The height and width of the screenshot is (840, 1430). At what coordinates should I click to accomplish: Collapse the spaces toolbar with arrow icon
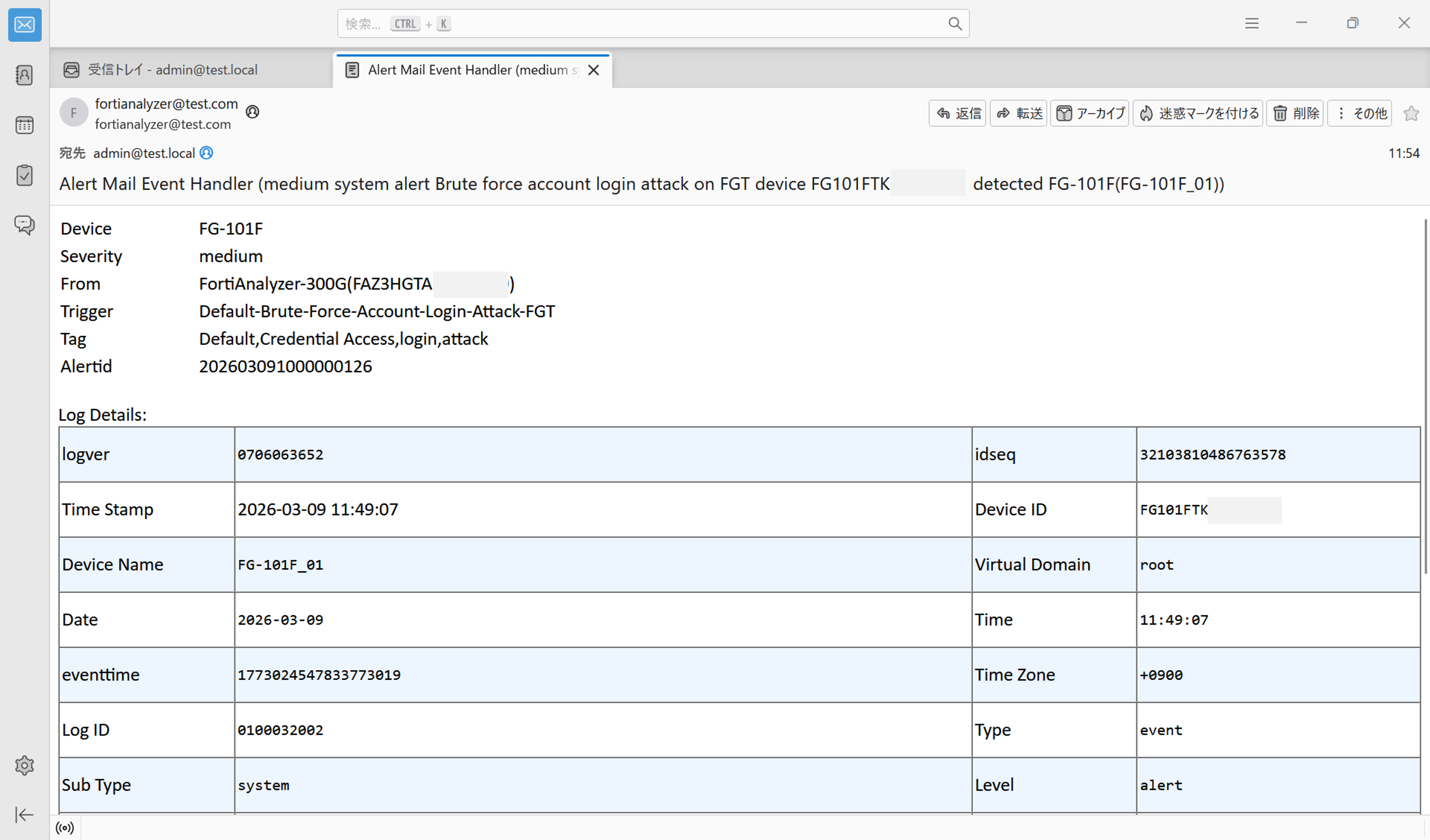pyautogui.click(x=24, y=815)
